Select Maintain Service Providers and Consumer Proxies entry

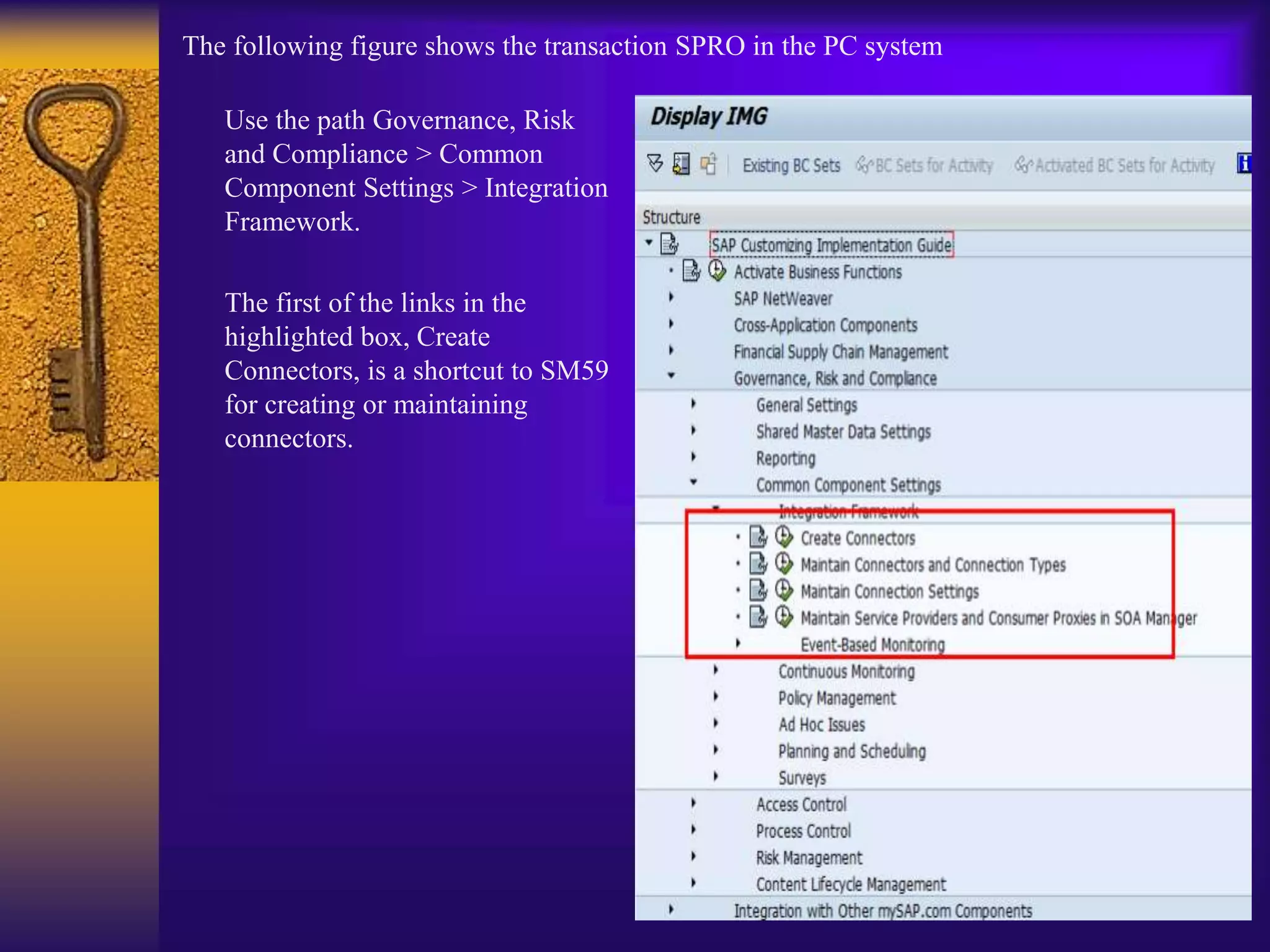coord(998,618)
